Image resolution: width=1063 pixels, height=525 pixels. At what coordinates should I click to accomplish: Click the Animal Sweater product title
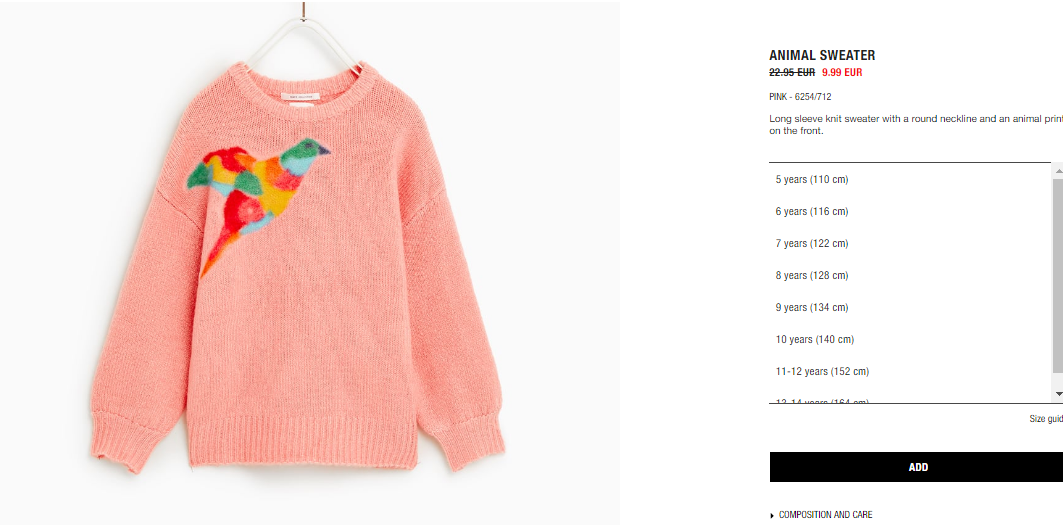click(822, 56)
